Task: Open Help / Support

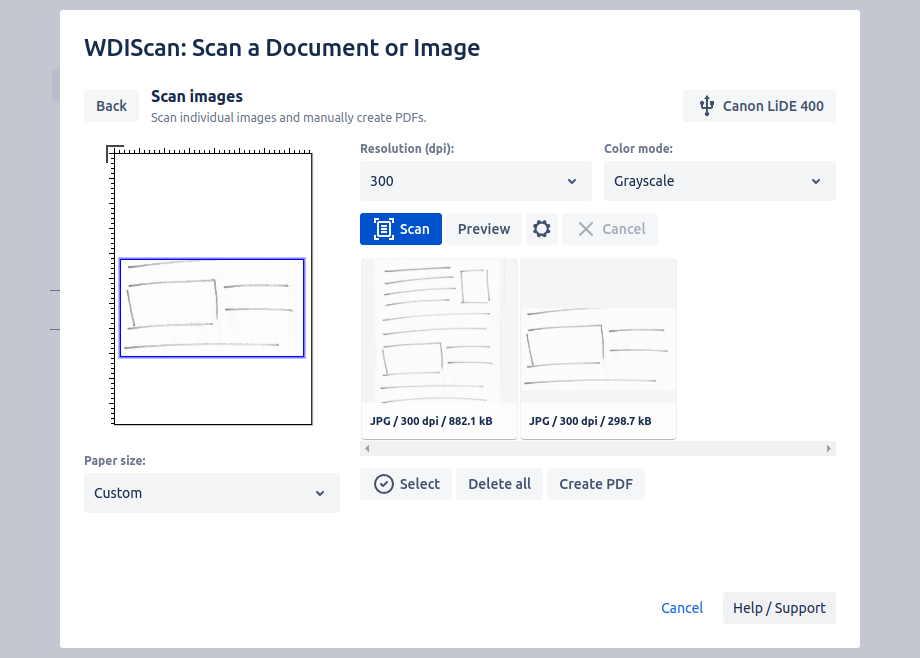Action: [x=779, y=608]
